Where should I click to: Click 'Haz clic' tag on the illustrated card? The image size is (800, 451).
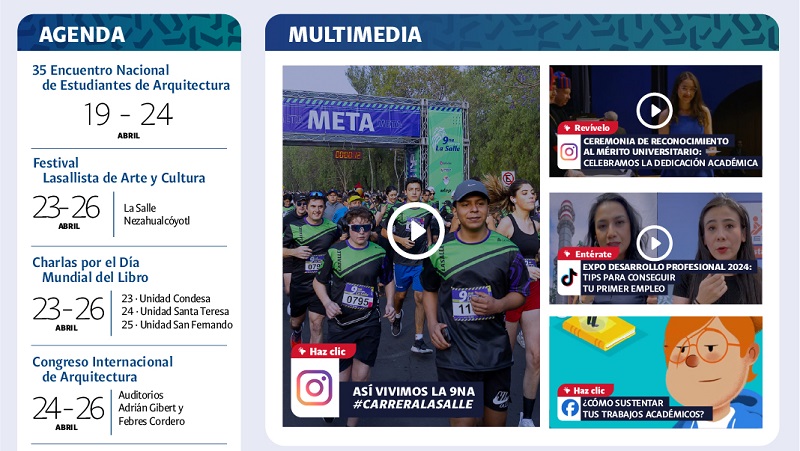[588, 390]
